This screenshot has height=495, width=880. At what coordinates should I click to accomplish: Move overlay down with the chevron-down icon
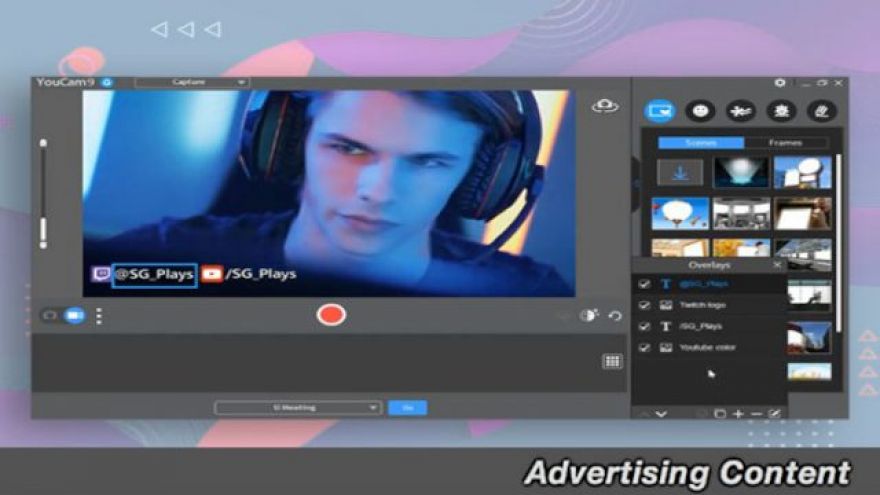click(661, 414)
